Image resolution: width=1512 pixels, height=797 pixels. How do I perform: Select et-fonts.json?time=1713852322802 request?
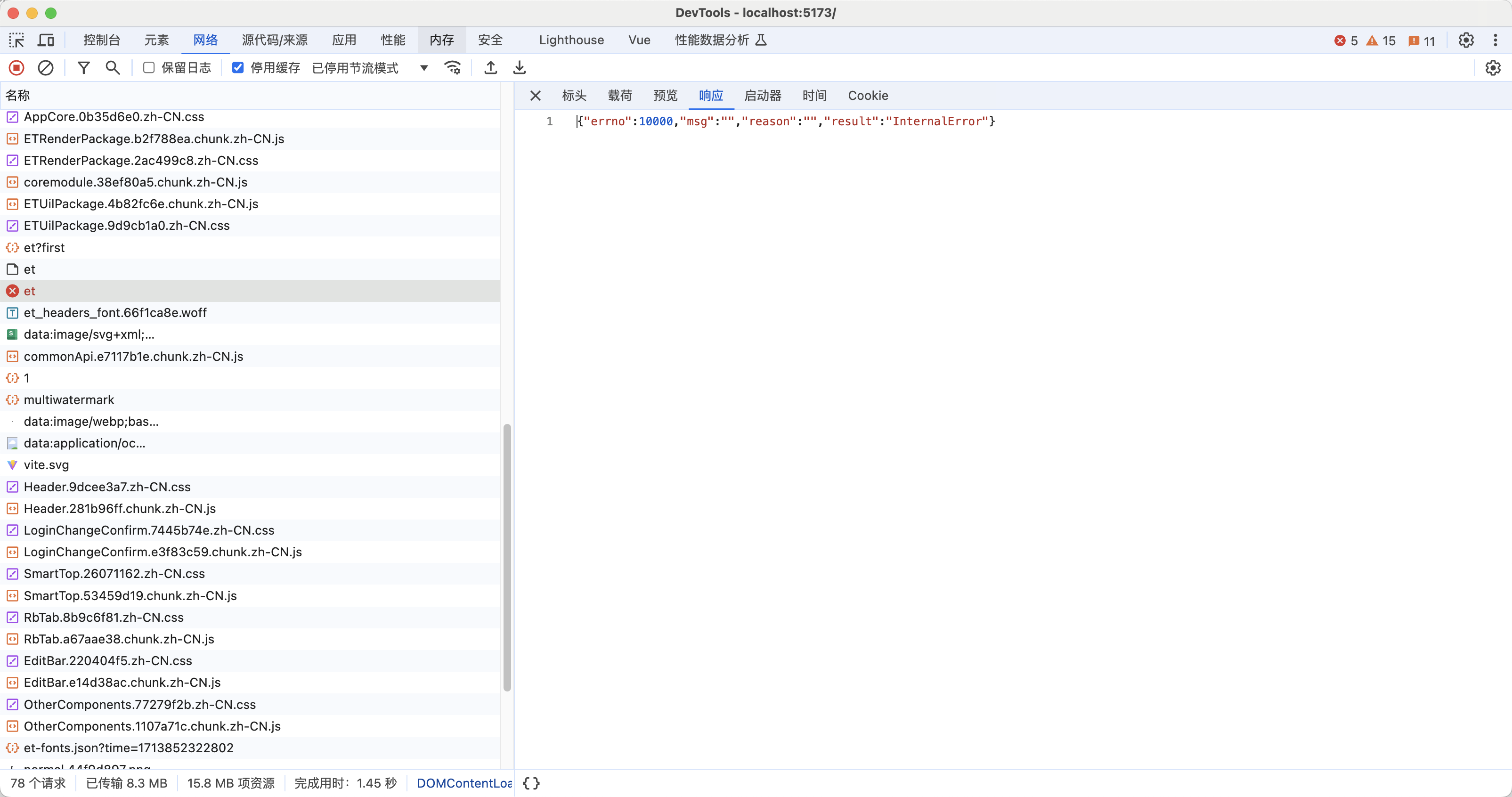pos(250,748)
